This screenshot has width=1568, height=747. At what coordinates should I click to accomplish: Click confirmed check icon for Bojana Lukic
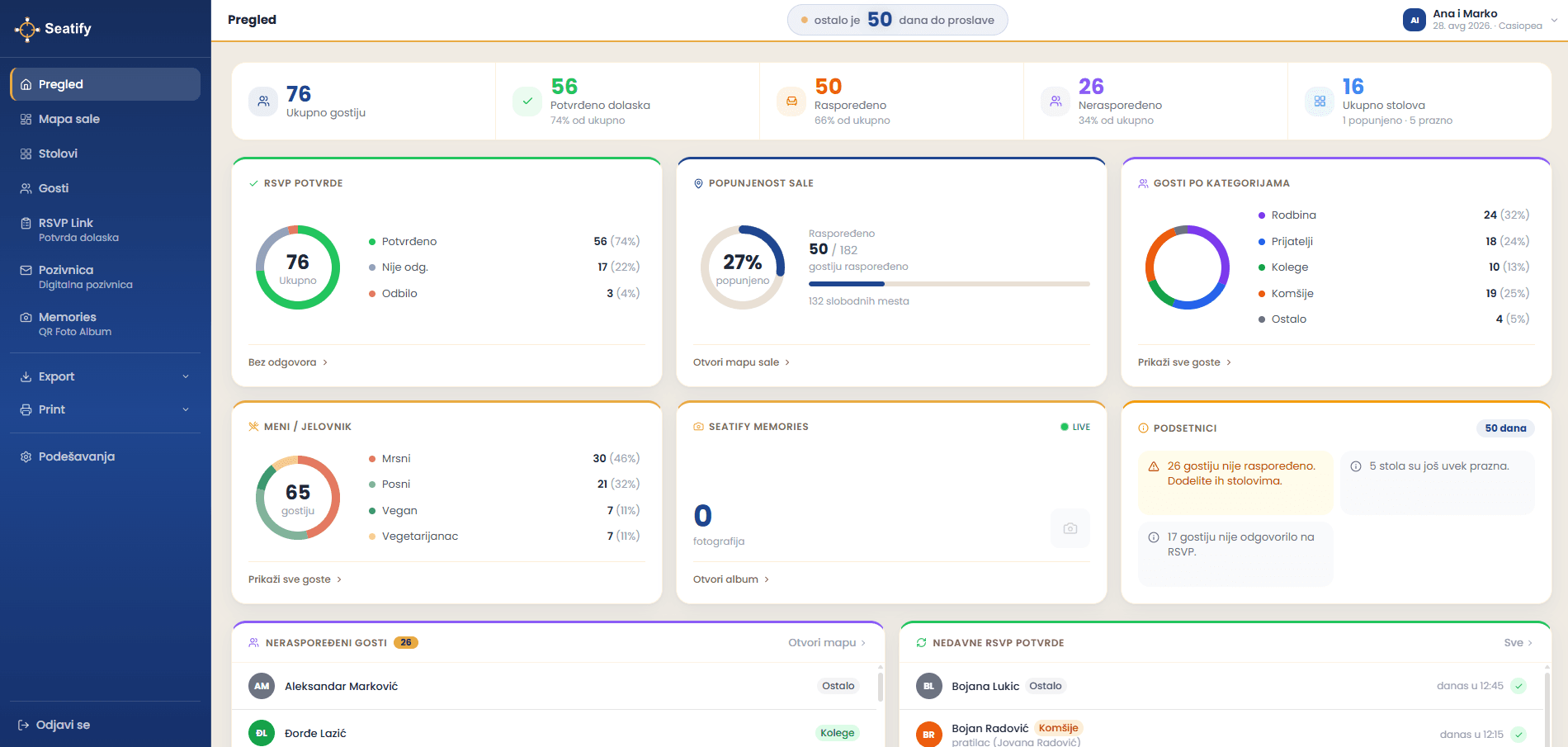coord(1518,686)
